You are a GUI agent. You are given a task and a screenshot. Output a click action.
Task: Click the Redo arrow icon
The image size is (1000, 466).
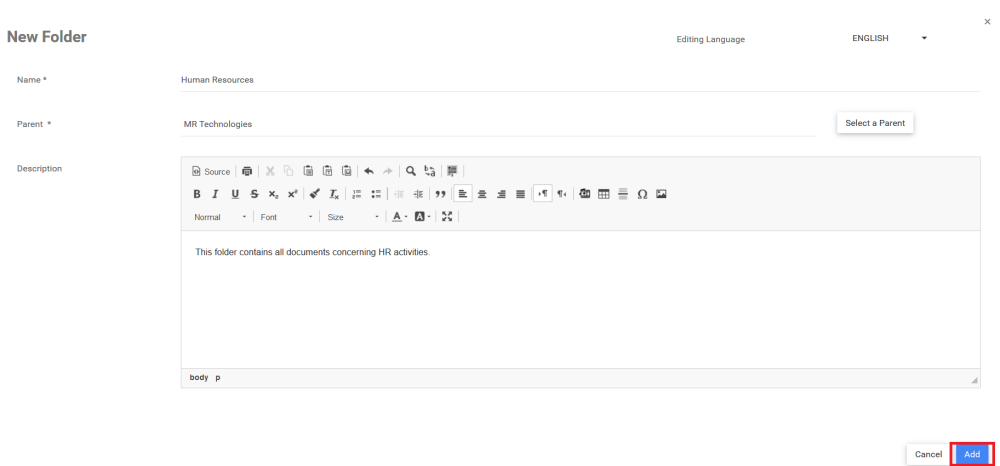(x=387, y=171)
